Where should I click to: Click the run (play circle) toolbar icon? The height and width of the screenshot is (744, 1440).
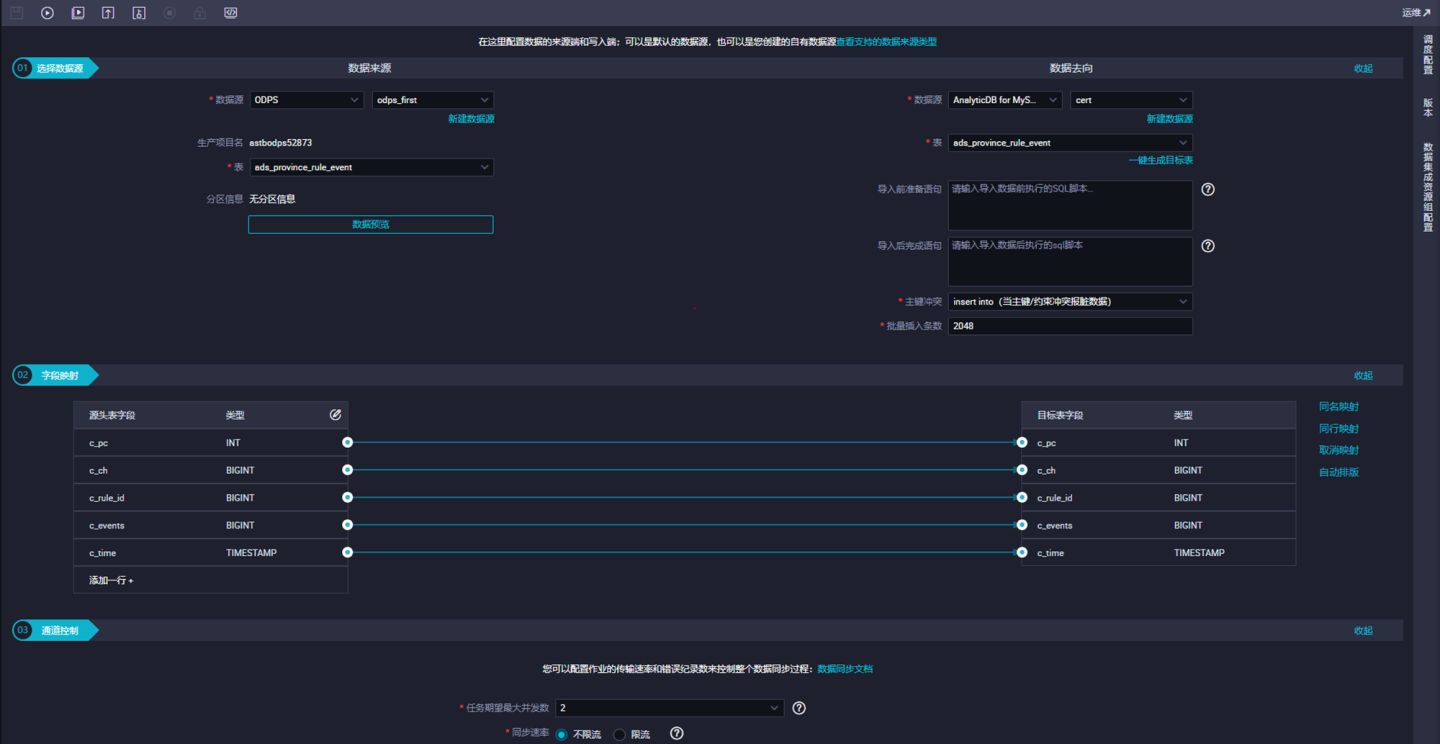tap(47, 13)
